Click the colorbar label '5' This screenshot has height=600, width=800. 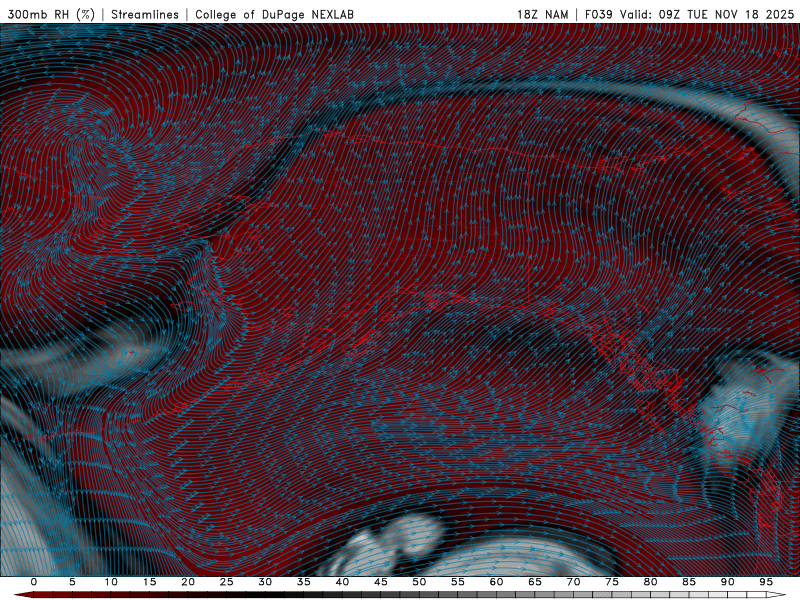(72, 582)
